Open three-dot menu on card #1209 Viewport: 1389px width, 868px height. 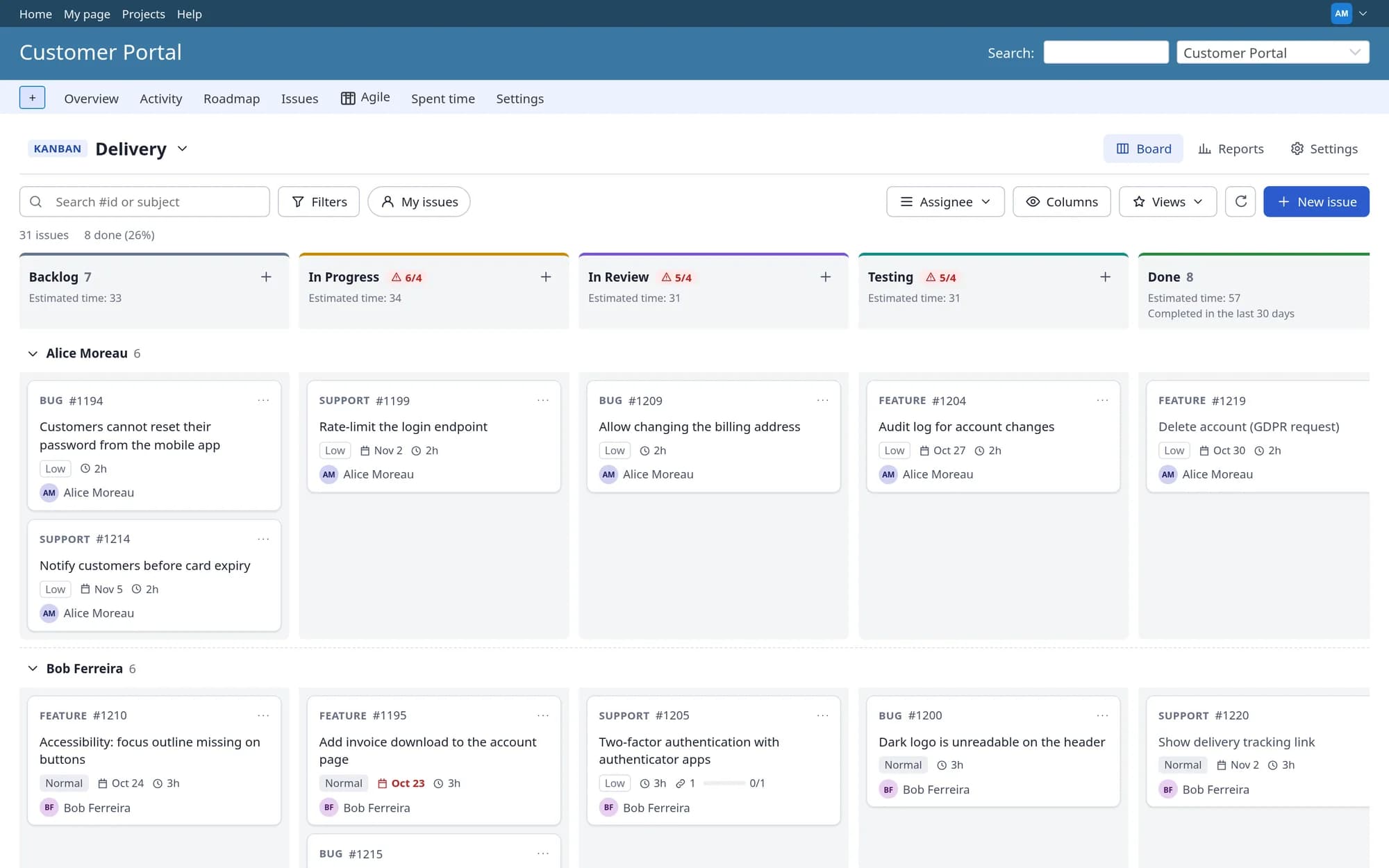pyautogui.click(x=823, y=401)
